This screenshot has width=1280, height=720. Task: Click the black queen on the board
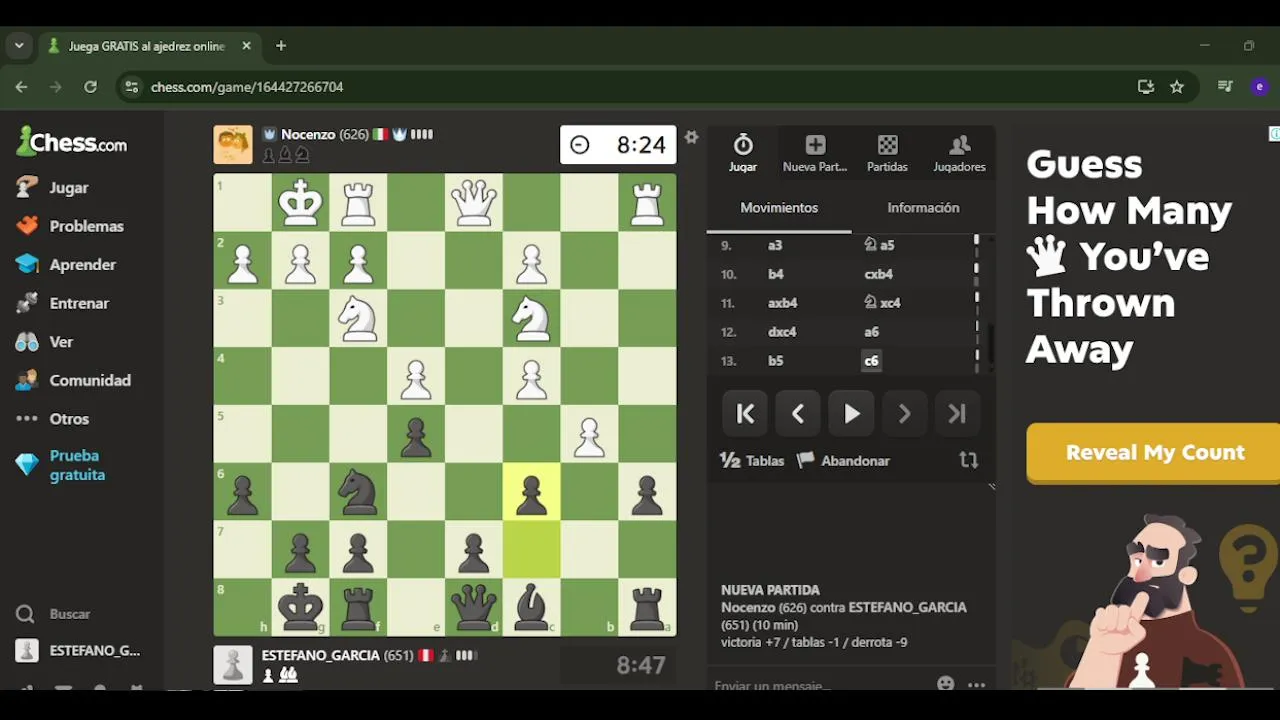click(x=474, y=606)
